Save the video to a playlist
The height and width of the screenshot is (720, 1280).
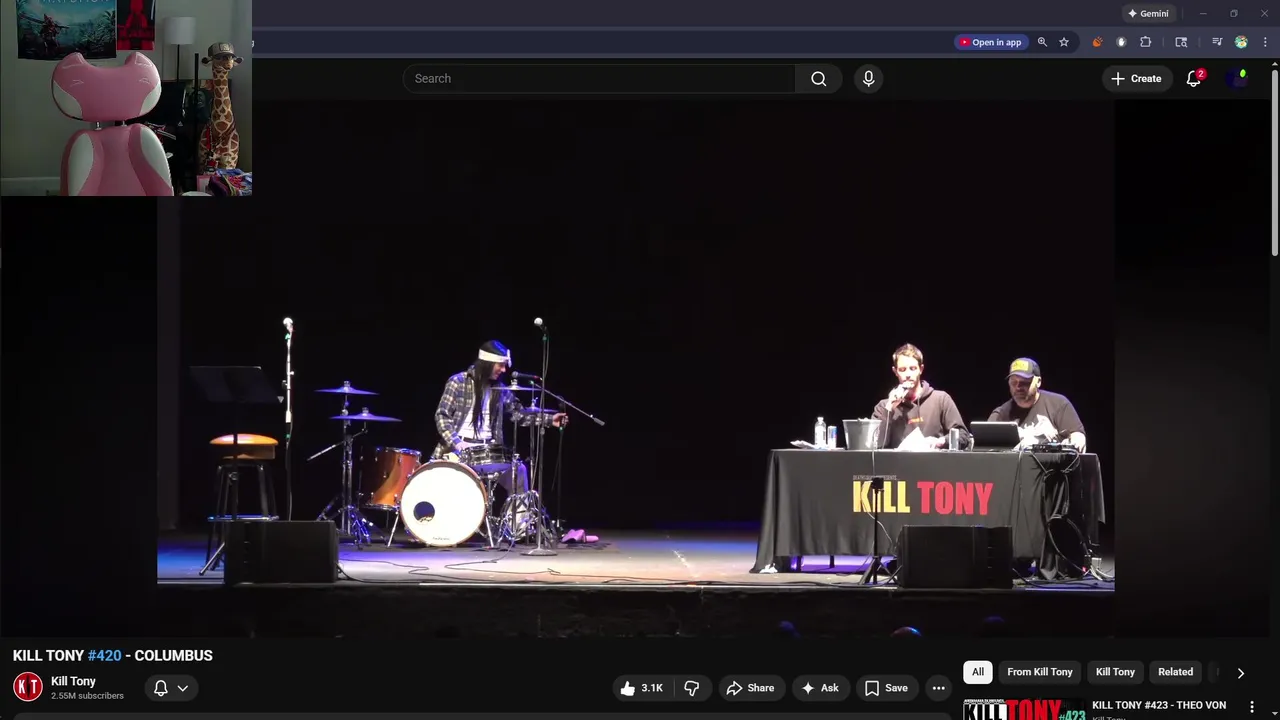[x=886, y=688]
